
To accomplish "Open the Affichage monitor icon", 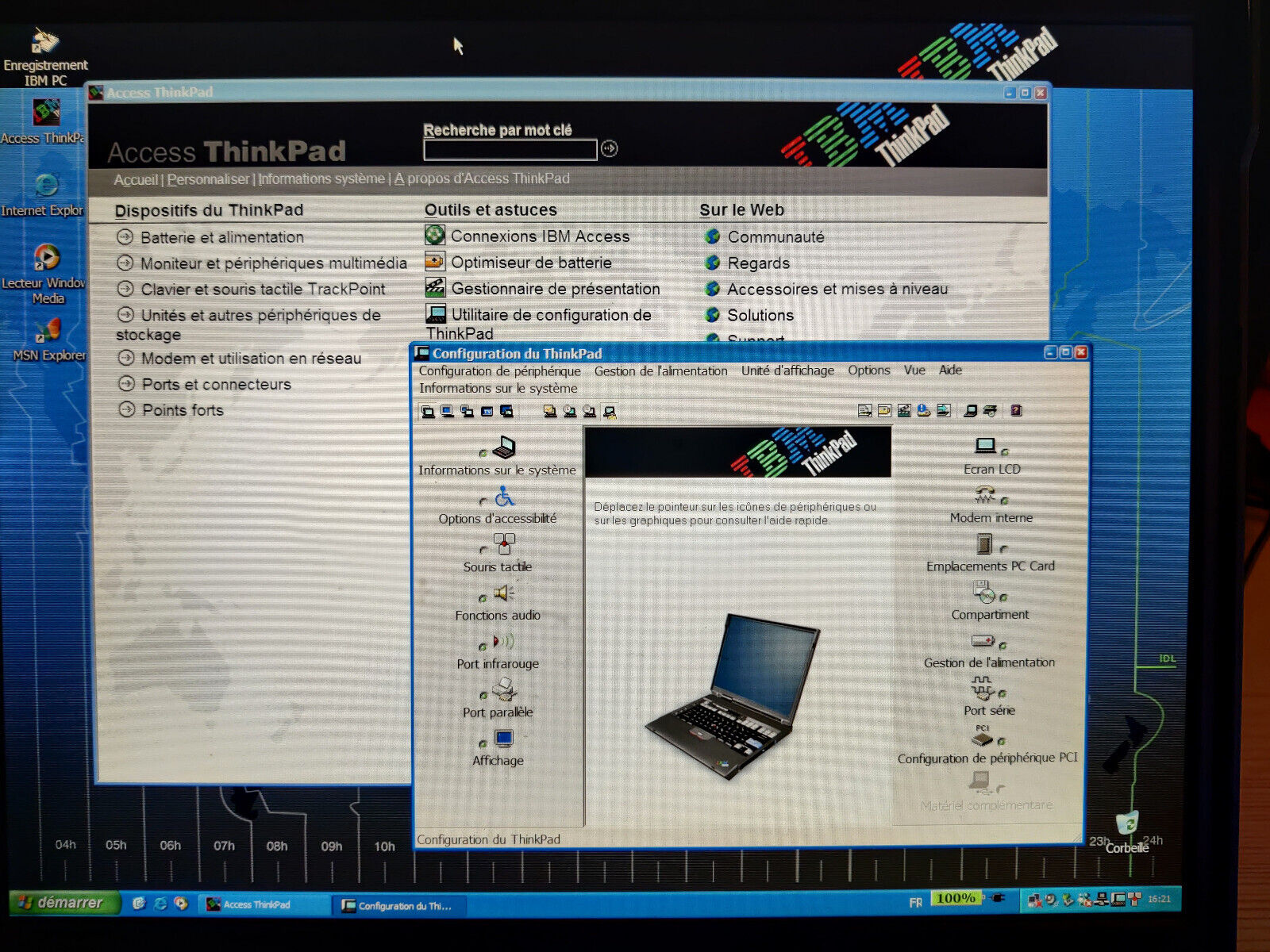I will click(503, 739).
